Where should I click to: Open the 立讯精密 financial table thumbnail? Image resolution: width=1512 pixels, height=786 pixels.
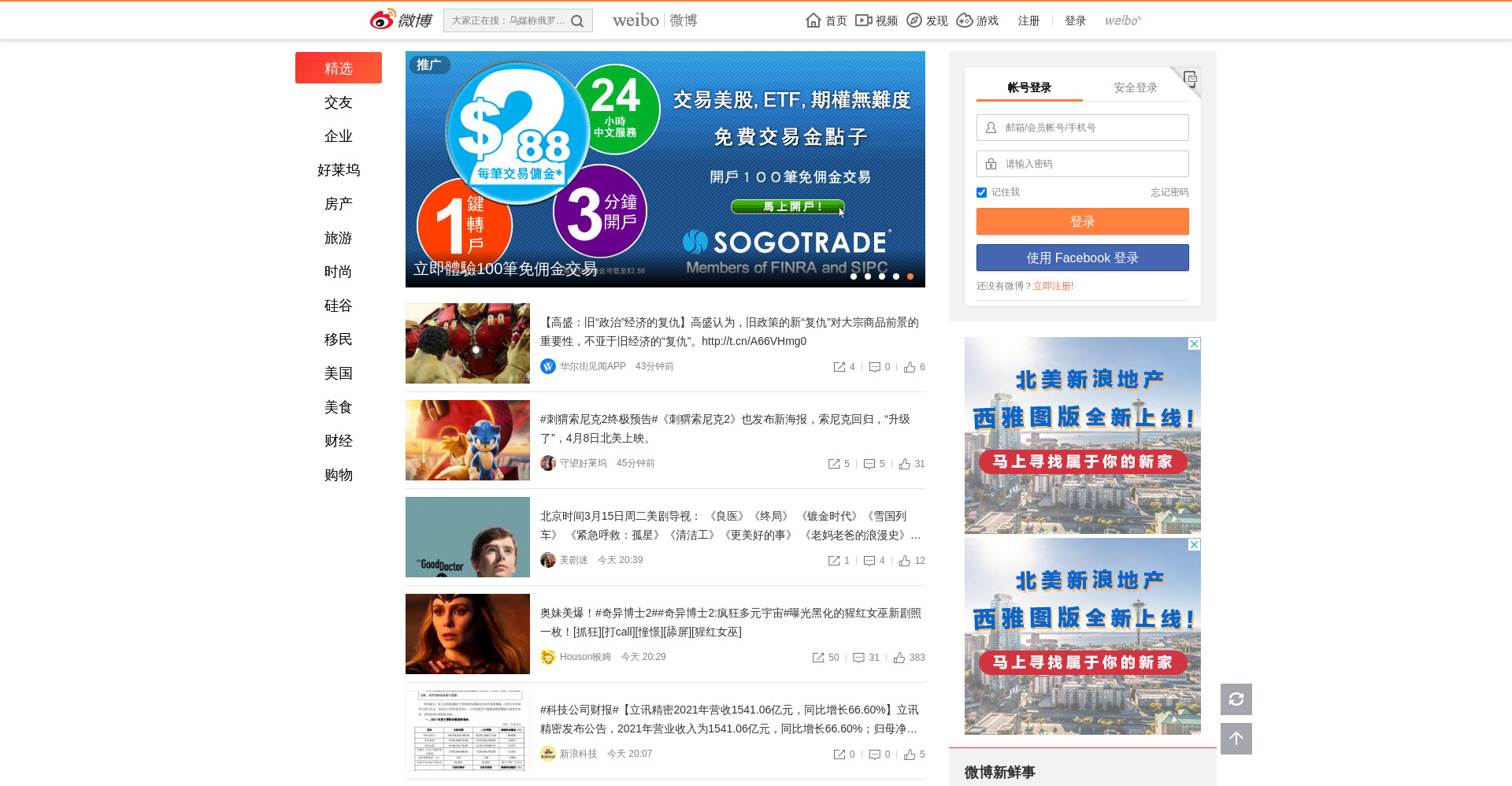tap(468, 731)
